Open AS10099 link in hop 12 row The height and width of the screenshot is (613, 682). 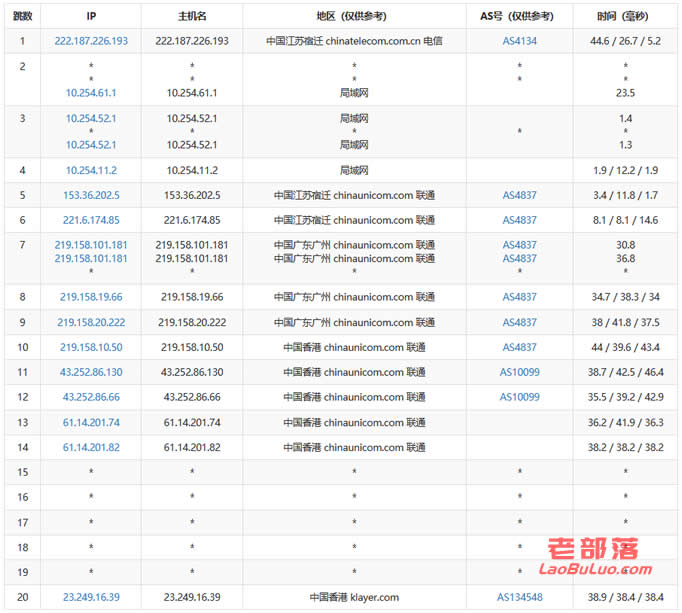519,397
